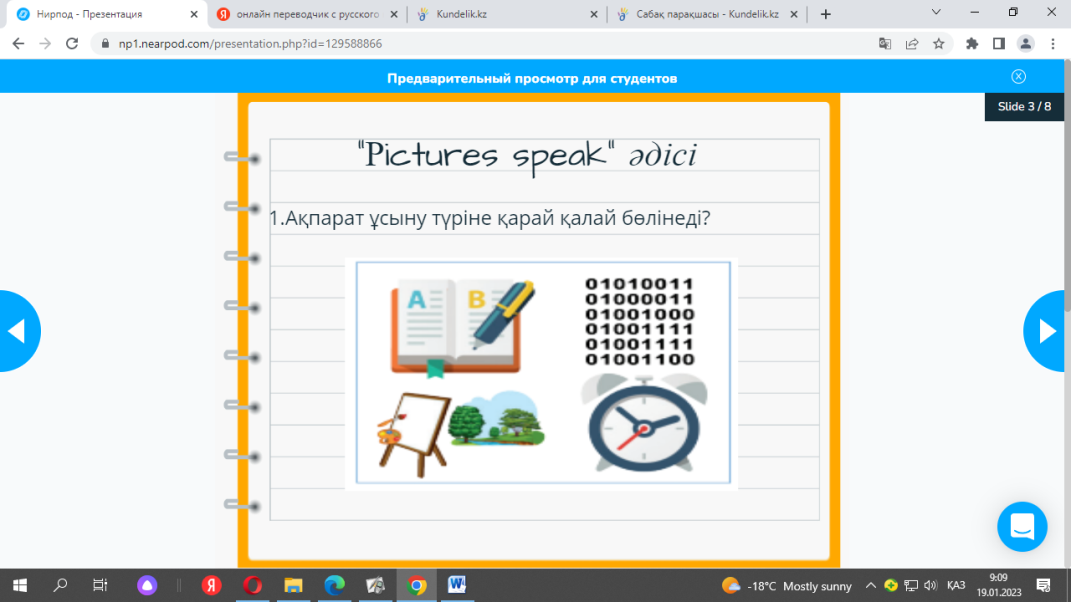
Task: Close the Kundelik.kz tab
Action: pos(594,14)
